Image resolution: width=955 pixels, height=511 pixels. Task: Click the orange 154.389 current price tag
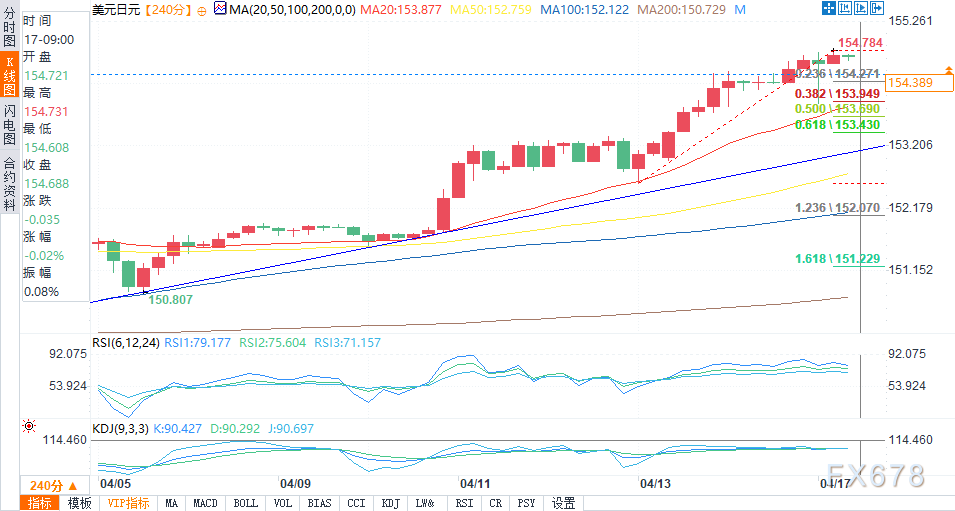coord(919,83)
